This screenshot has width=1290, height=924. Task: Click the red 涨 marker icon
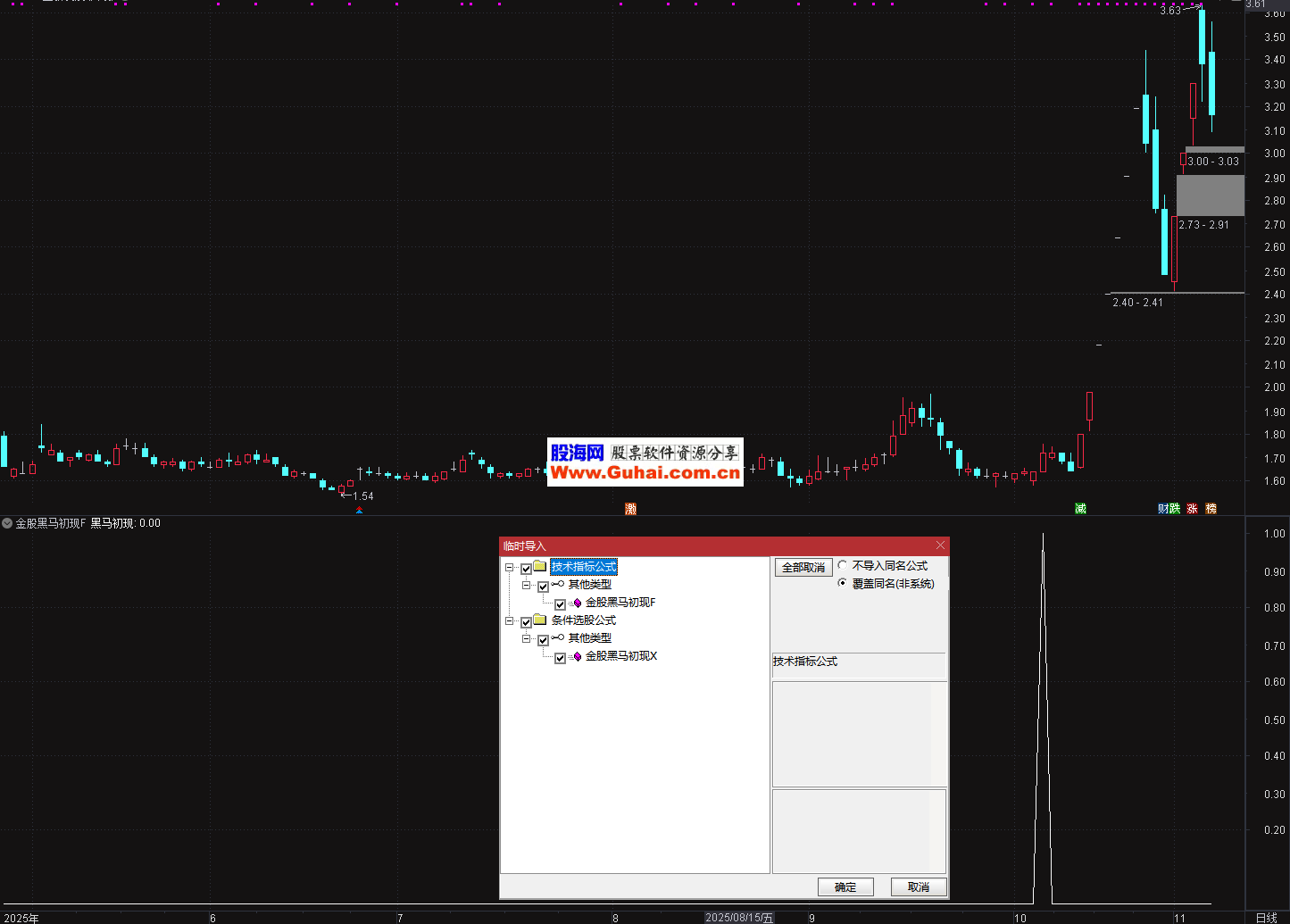[1192, 509]
